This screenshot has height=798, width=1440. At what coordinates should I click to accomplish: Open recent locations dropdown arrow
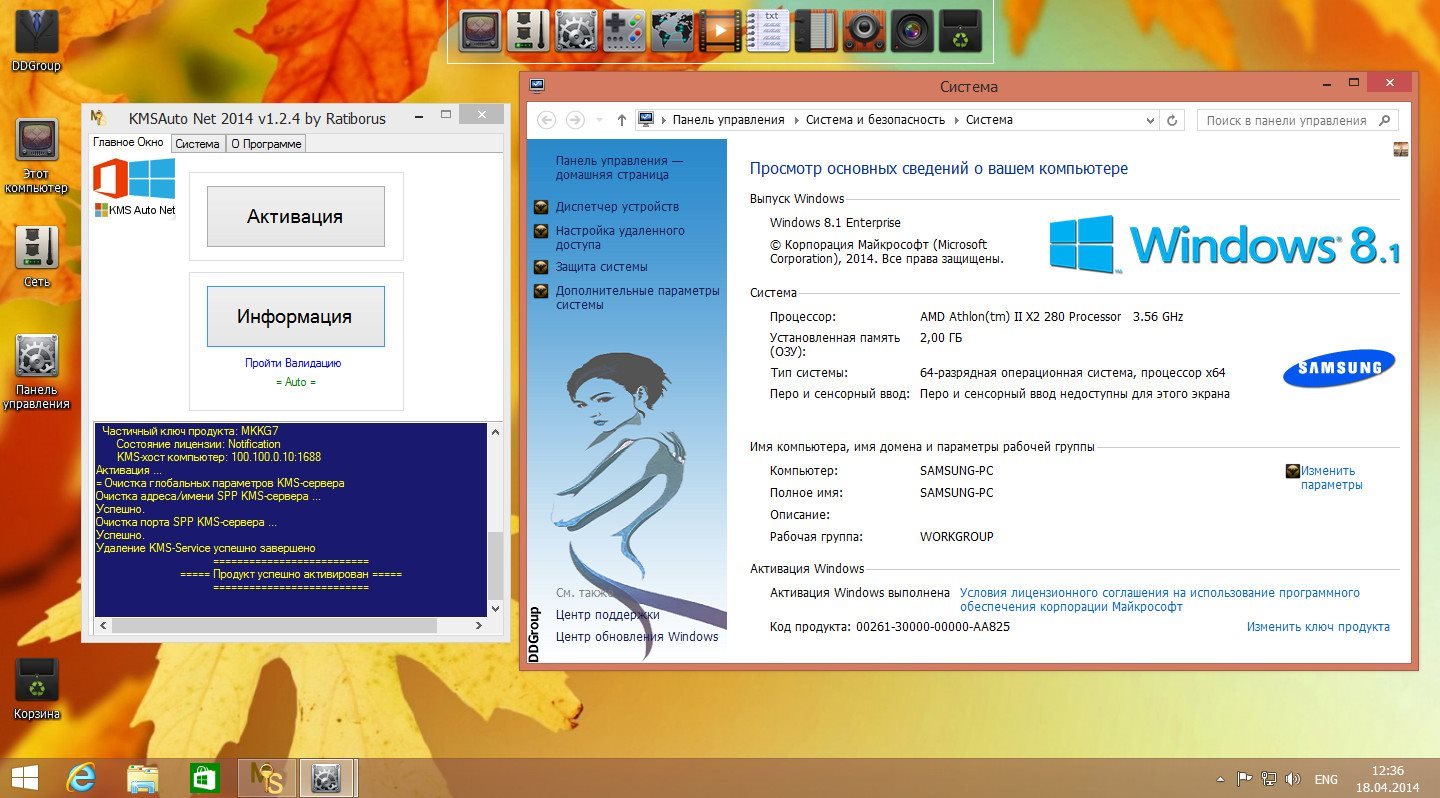tap(599, 120)
